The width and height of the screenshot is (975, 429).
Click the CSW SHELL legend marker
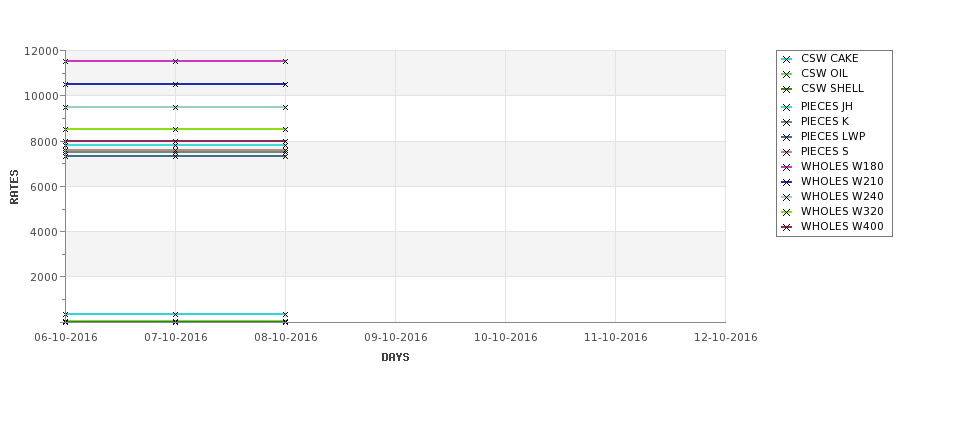[787, 90]
